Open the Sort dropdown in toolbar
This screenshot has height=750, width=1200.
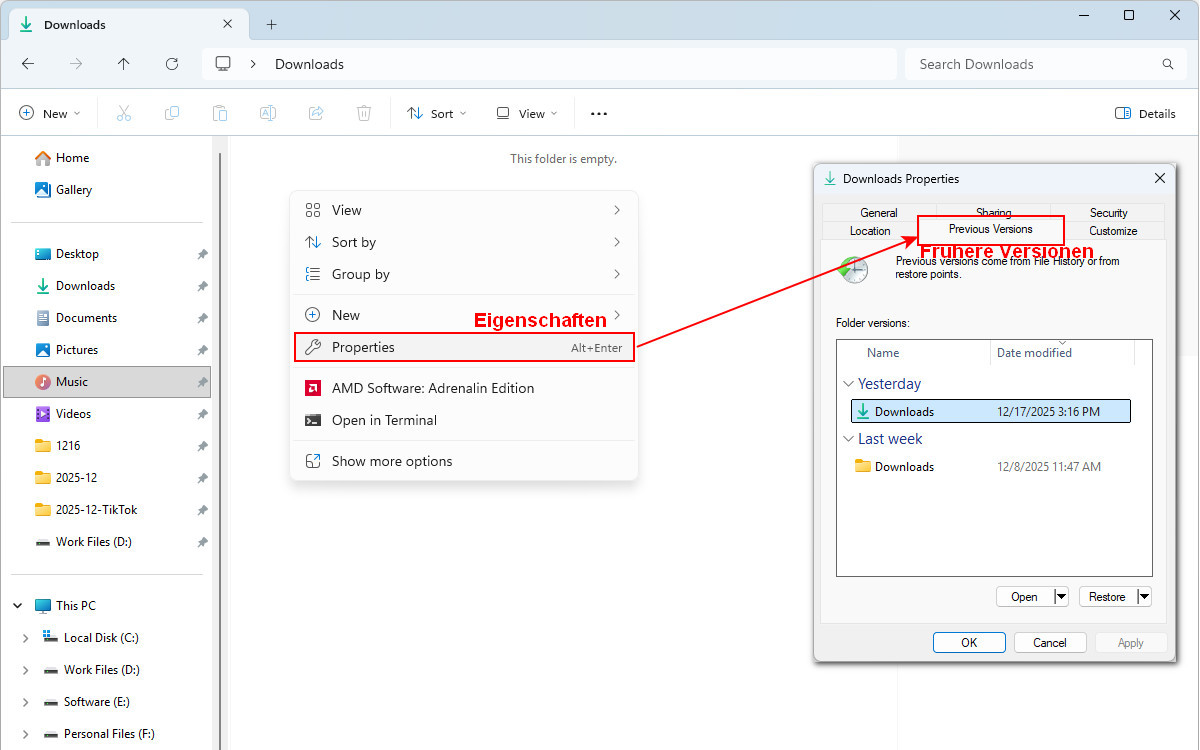[437, 114]
